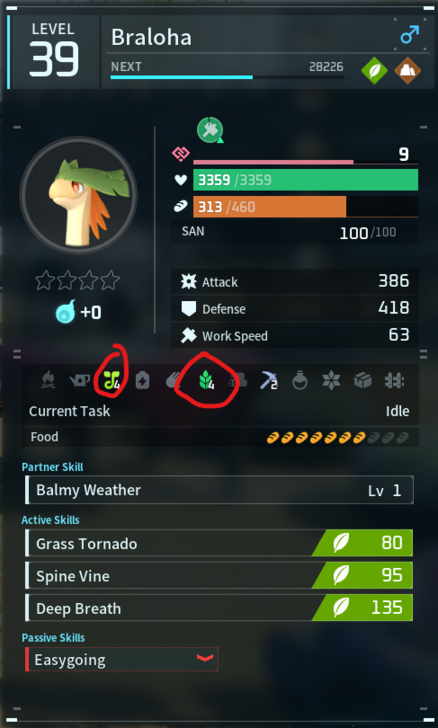Click the Watering can work suitability icon
The height and width of the screenshot is (728, 438).
click(x=79, y=381)
